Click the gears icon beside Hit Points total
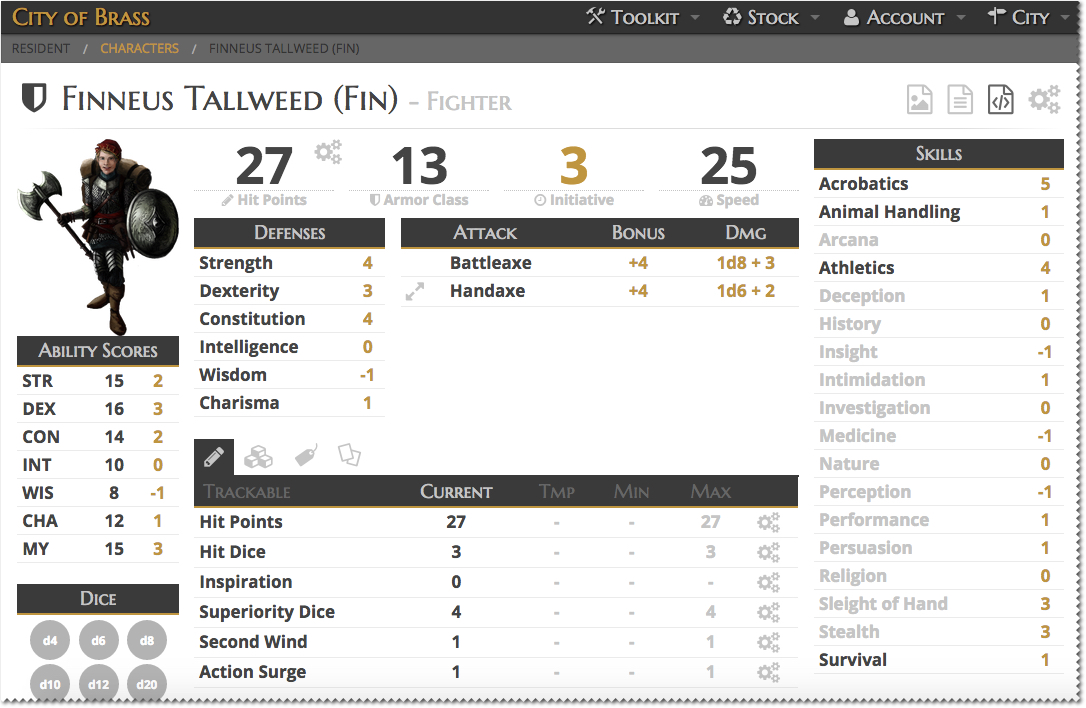 (328, 152)
